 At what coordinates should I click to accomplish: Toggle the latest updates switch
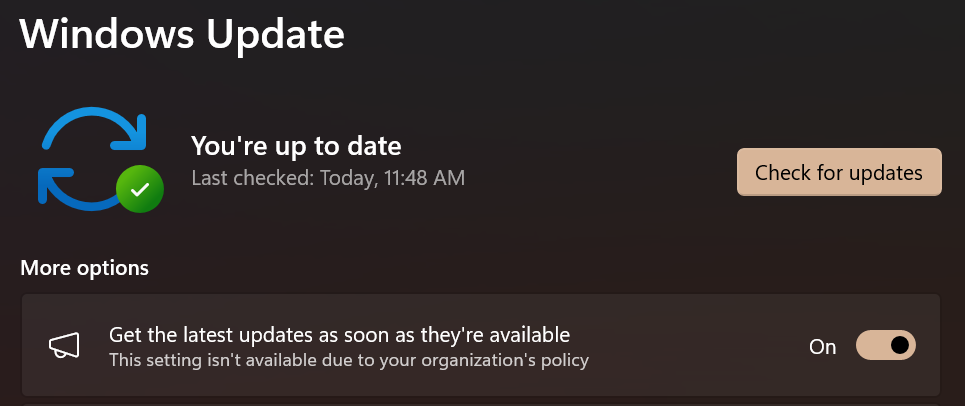coord(886,346)
